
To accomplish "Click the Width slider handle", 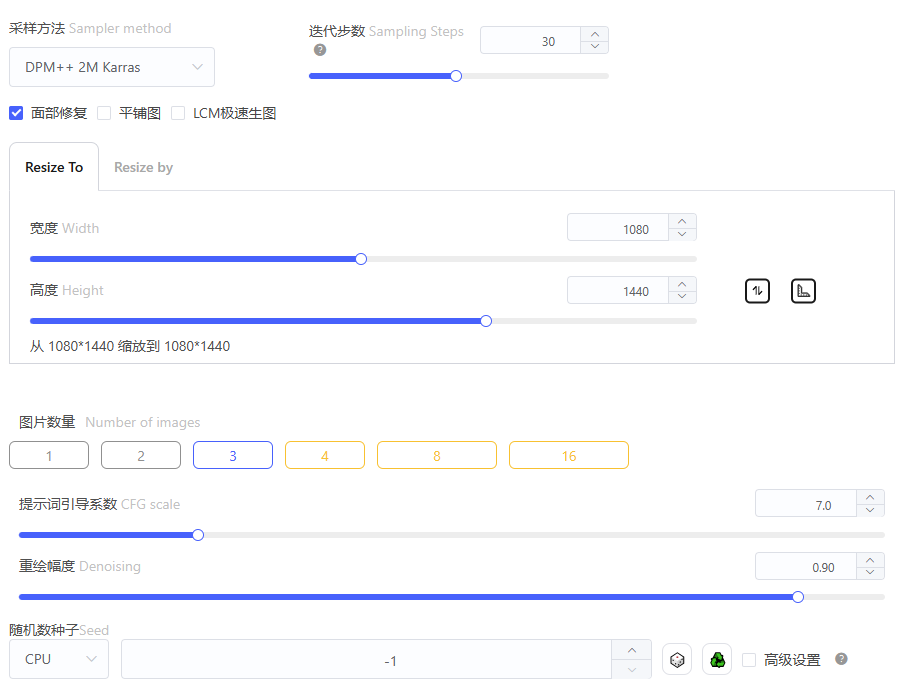I will tap(361, 259).
